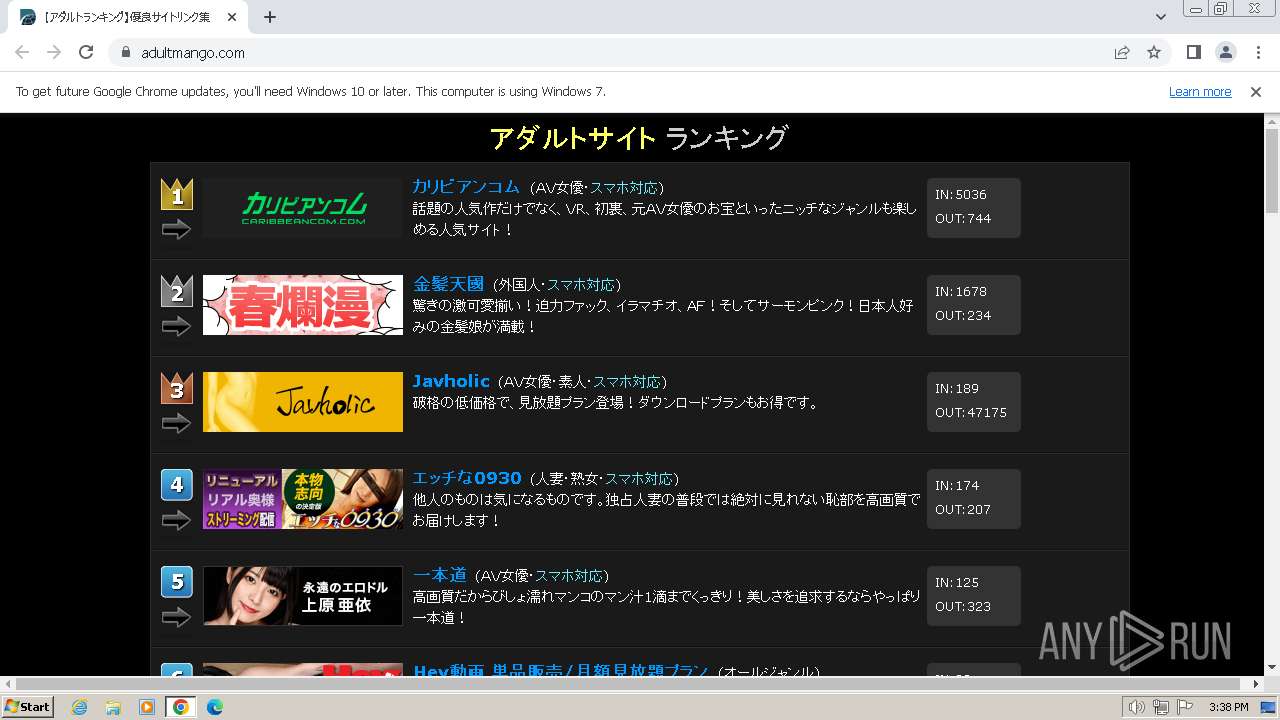Click the arrow under rank 4 badge
Image resolution: width=1280 pixels, height=720 pixels.
[x=176, y=521]
